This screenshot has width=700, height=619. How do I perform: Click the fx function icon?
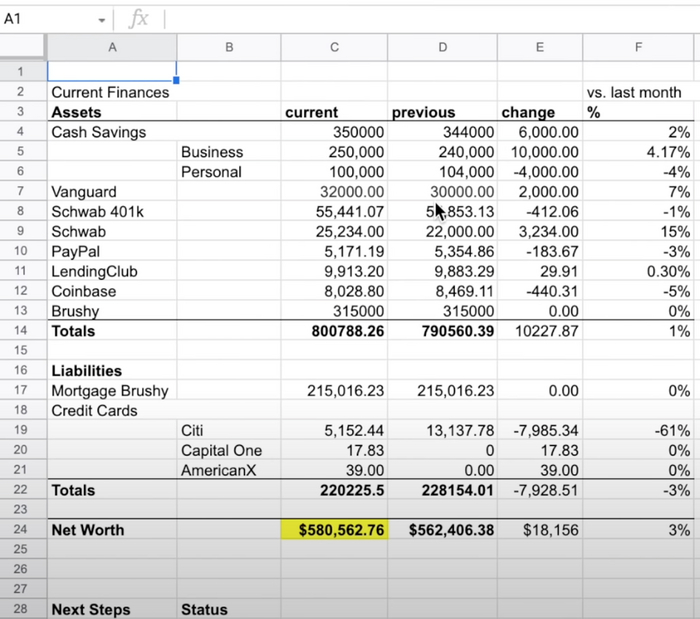tap(139, 19)
